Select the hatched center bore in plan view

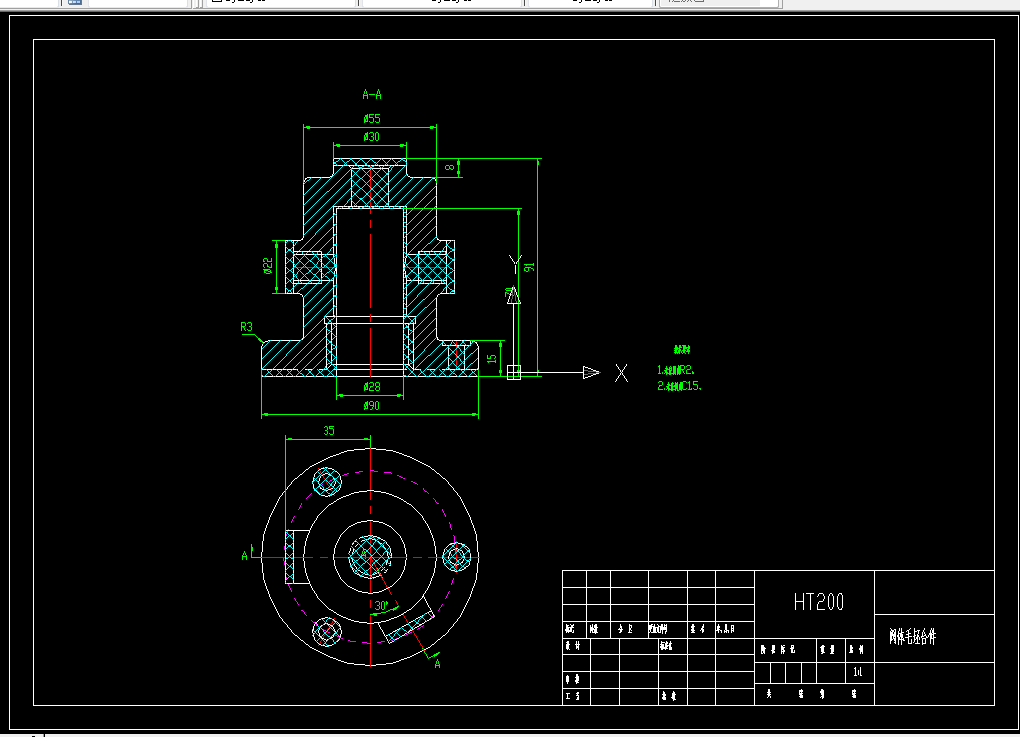coord(370,557)
